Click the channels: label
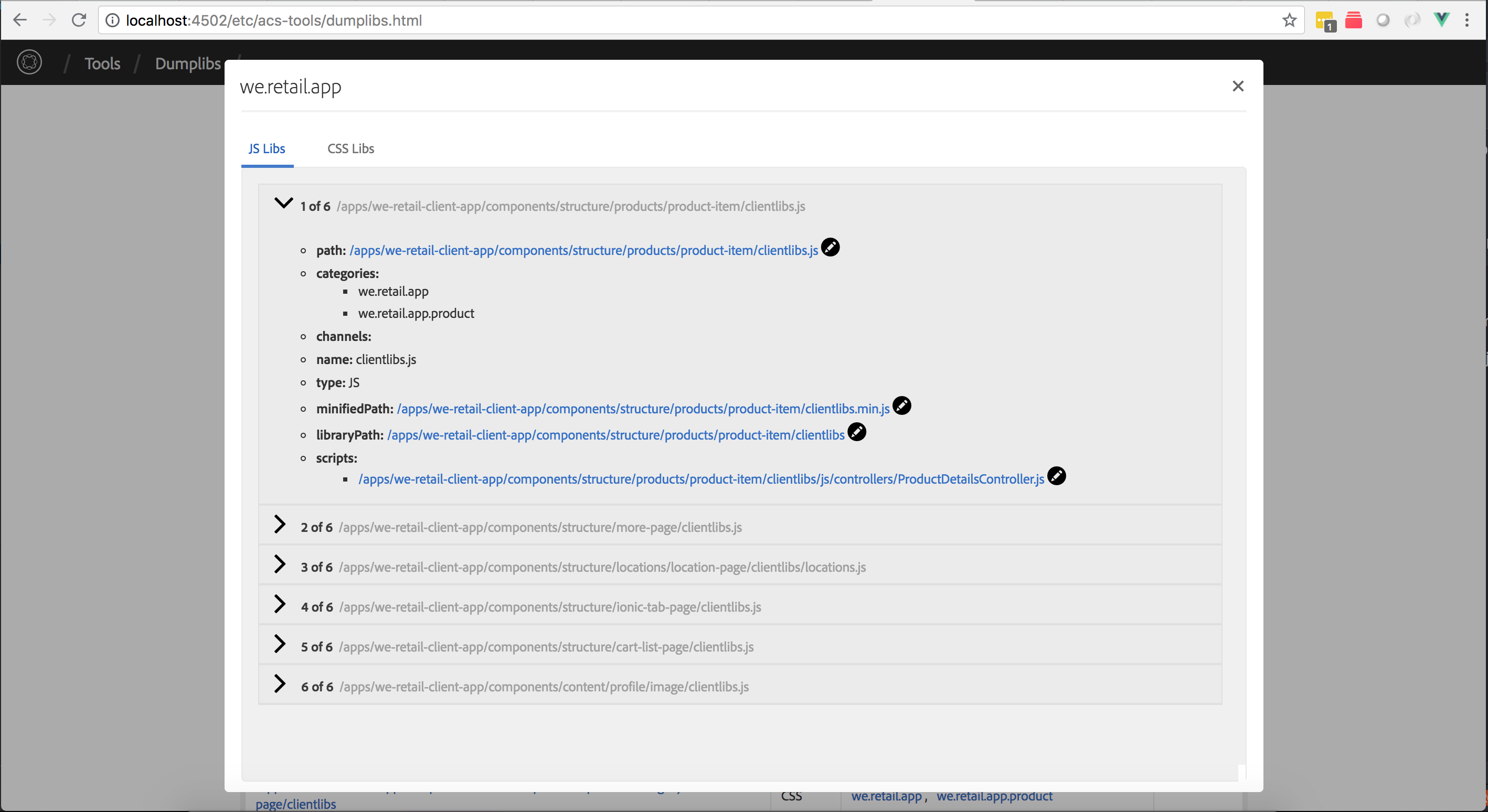Screen dimensions: 1488x812 (x=344, y=337)
